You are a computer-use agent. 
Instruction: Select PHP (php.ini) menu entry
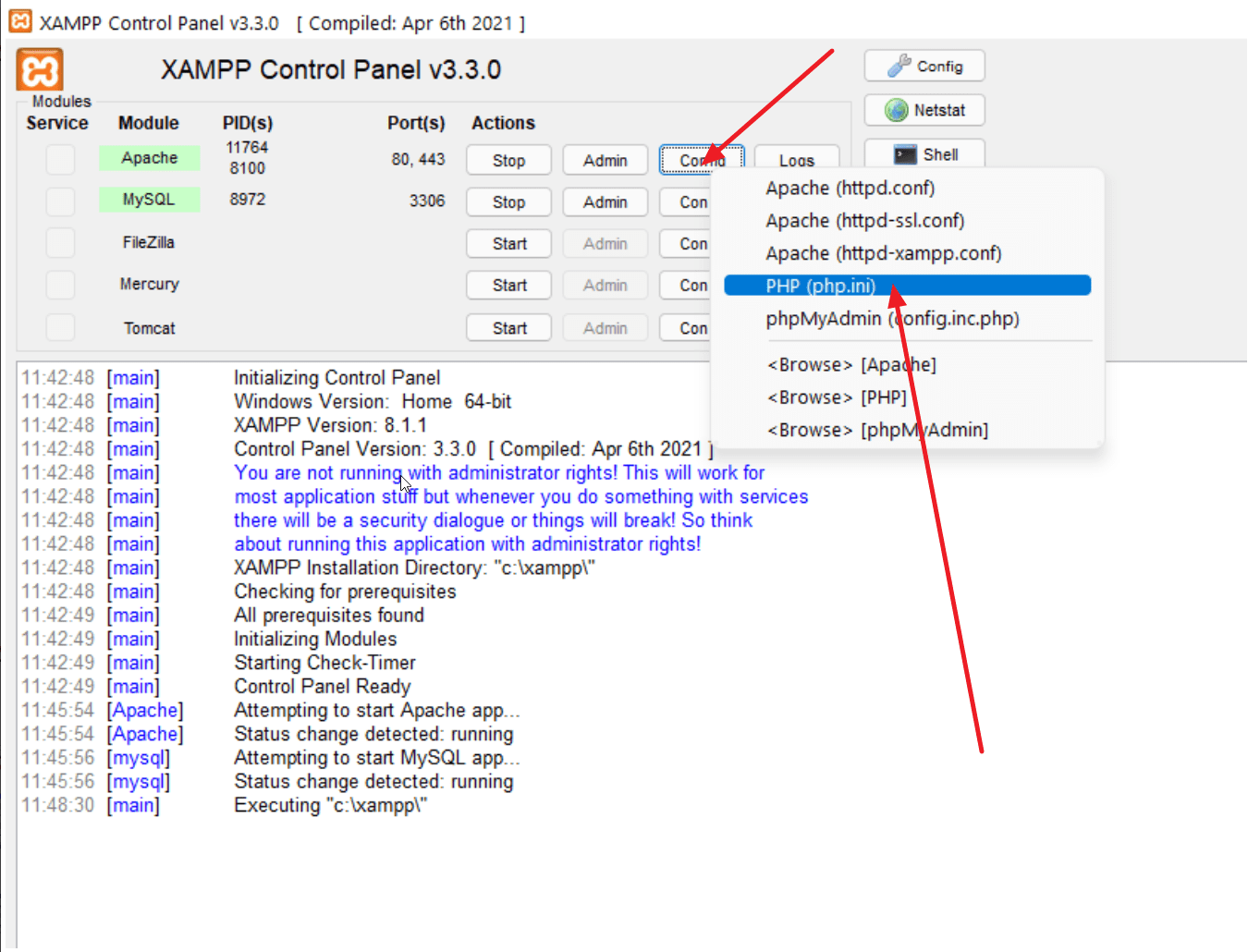(906, 286)
